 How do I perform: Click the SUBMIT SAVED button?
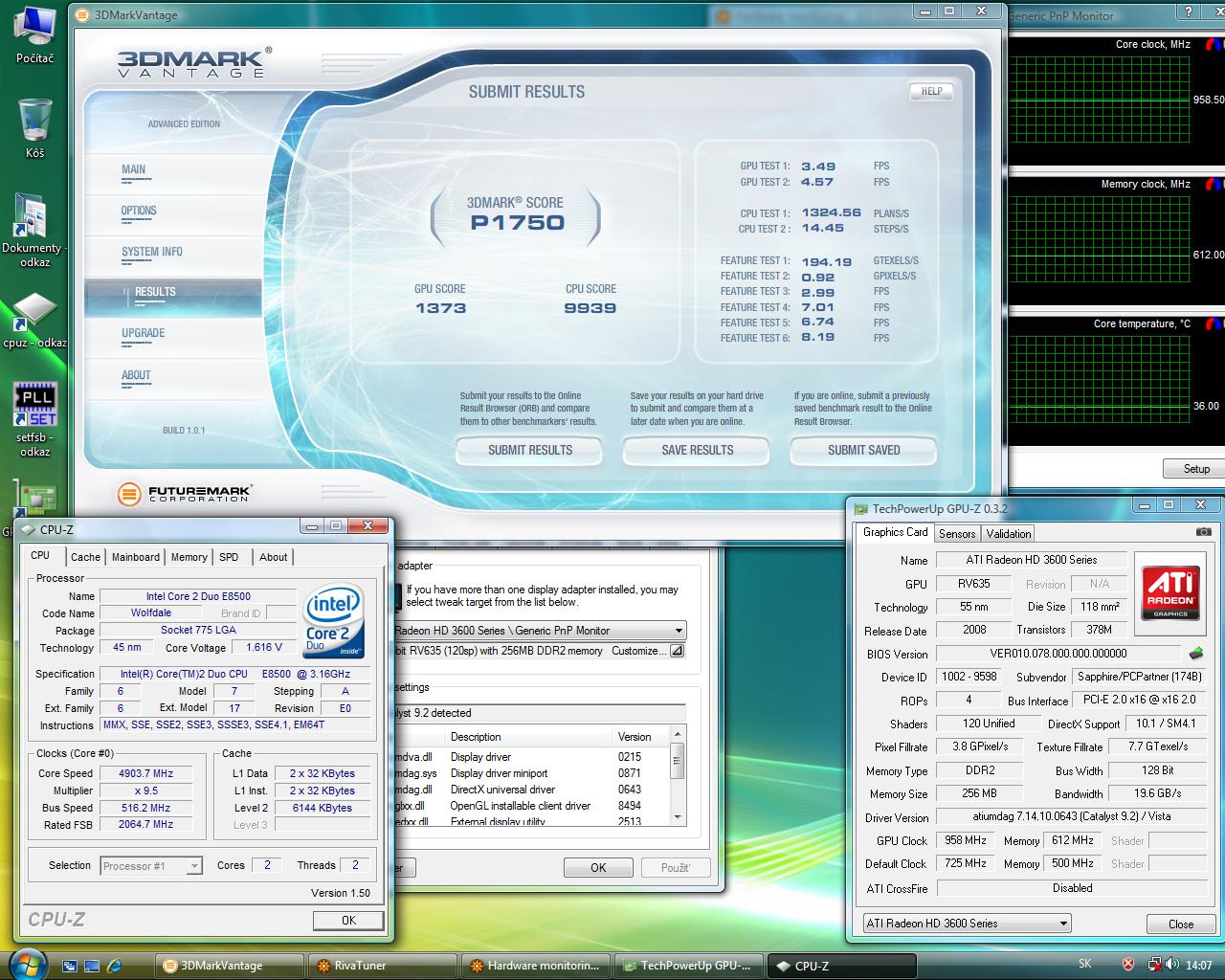(863, 450)
